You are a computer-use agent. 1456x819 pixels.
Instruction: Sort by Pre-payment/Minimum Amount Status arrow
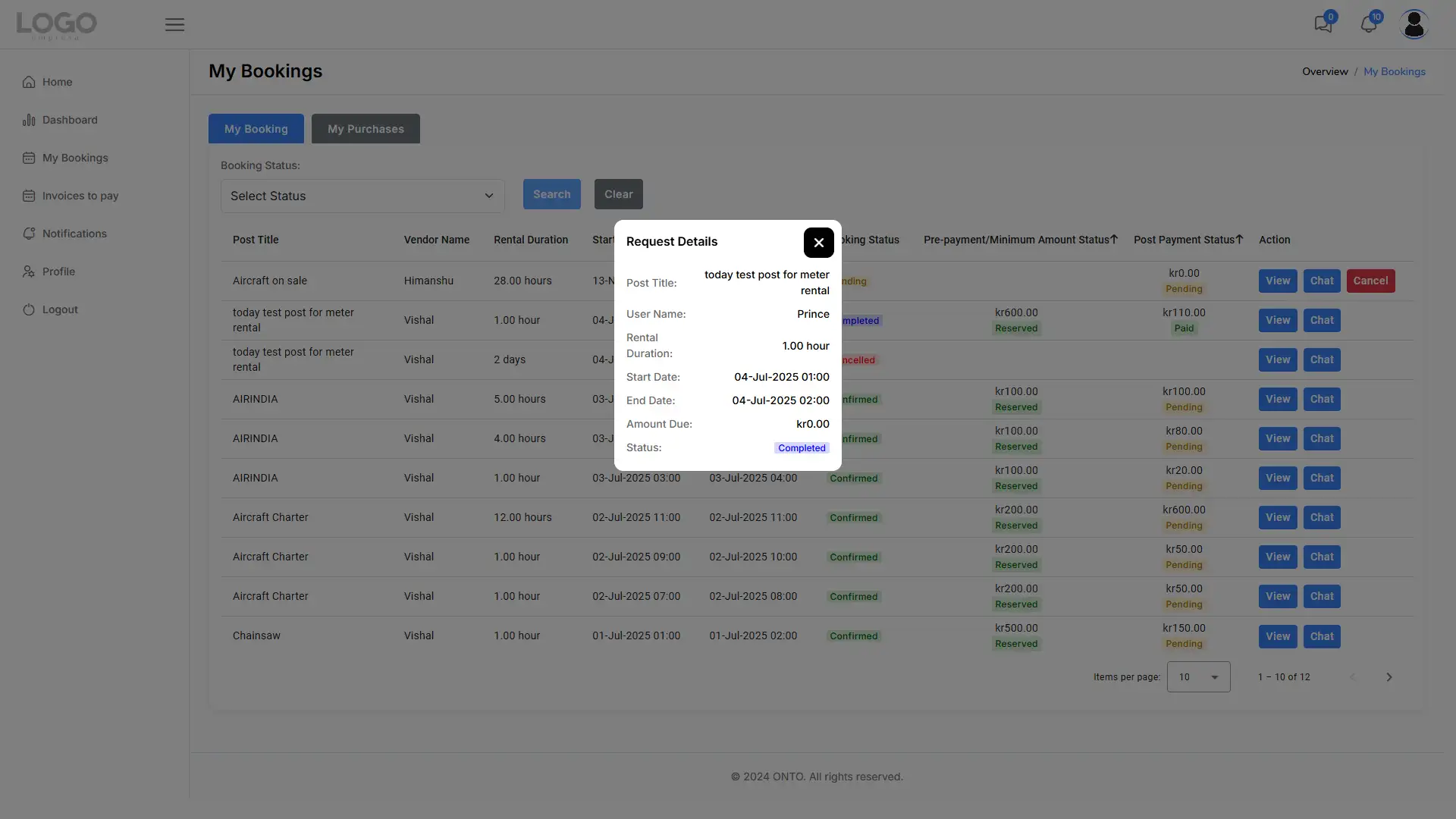(1113, 240)
